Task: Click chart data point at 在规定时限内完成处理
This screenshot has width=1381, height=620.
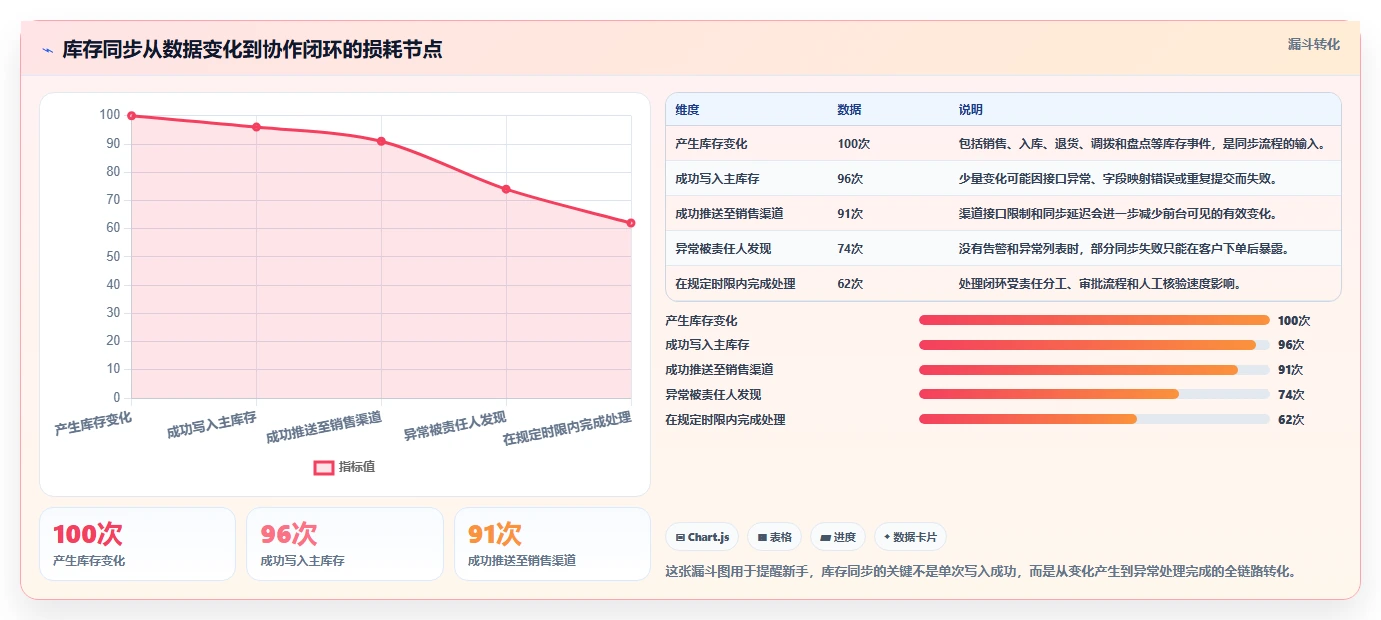Action: pyautogui.click(x=631, y=223)
